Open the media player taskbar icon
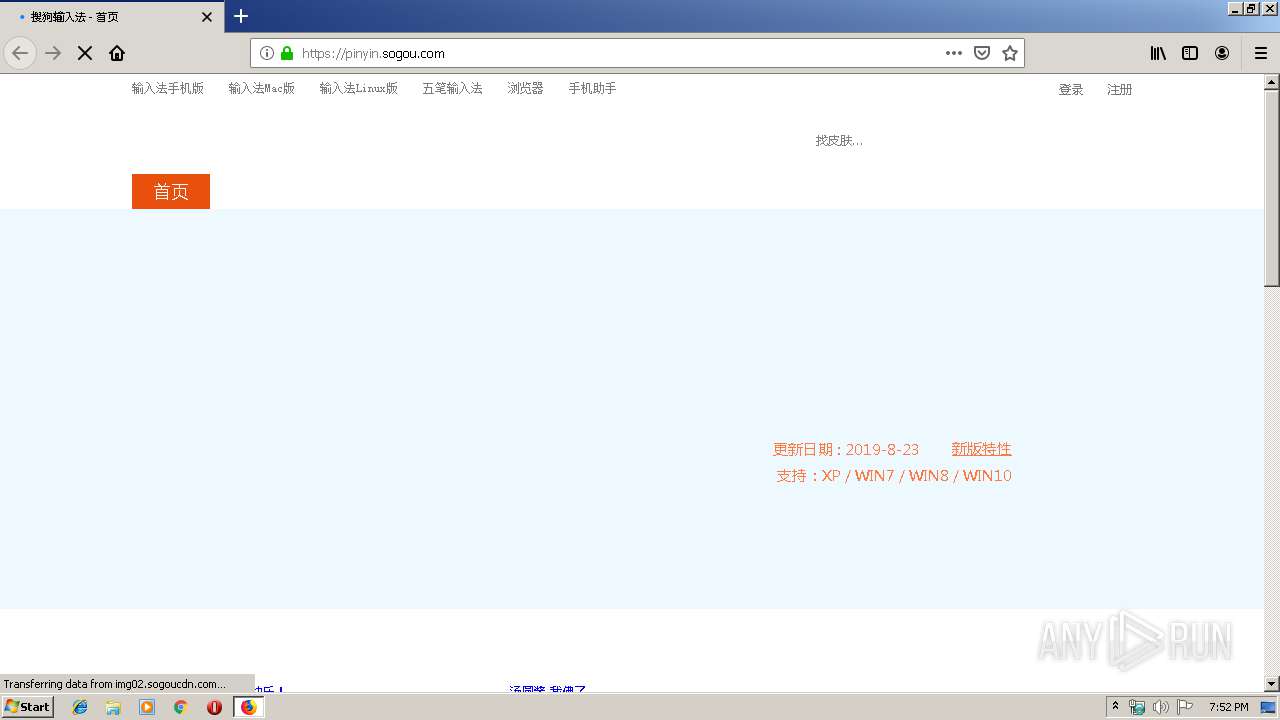The image size is (1280, 720). tap(147, 707)
